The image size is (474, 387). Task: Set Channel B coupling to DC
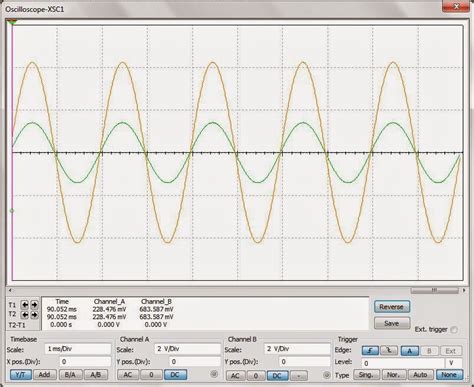tap(277, 375)
